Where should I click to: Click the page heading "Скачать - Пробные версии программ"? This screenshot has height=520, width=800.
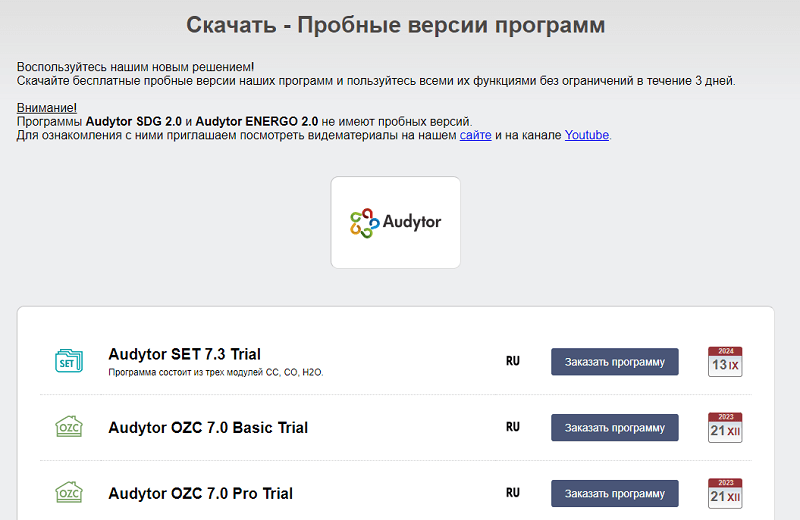(395, 24)
